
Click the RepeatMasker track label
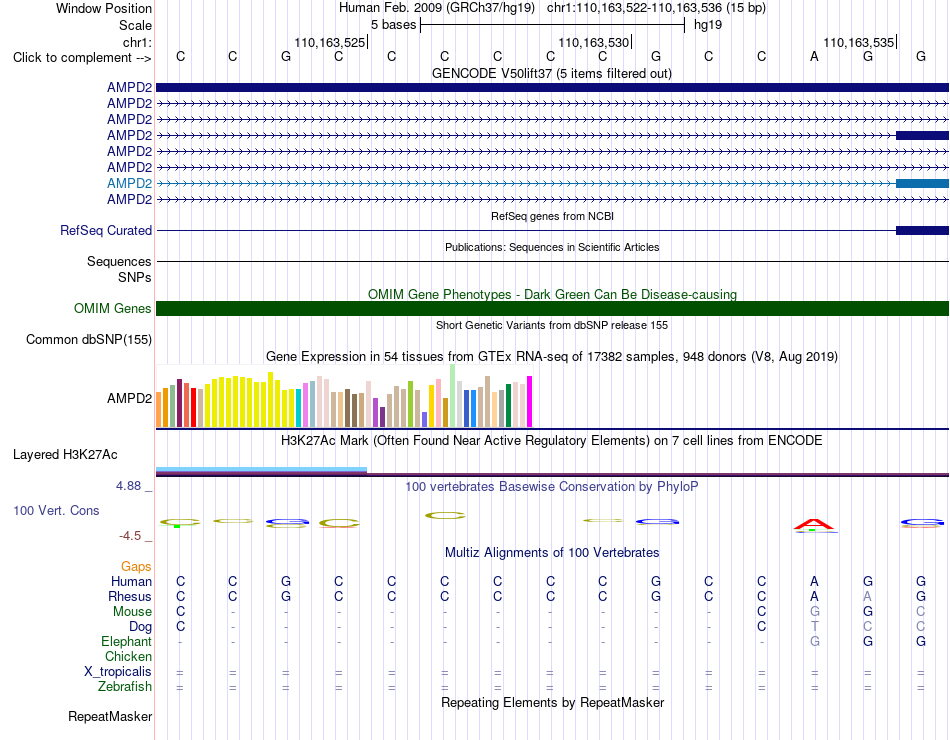click(x=110, y=716)
